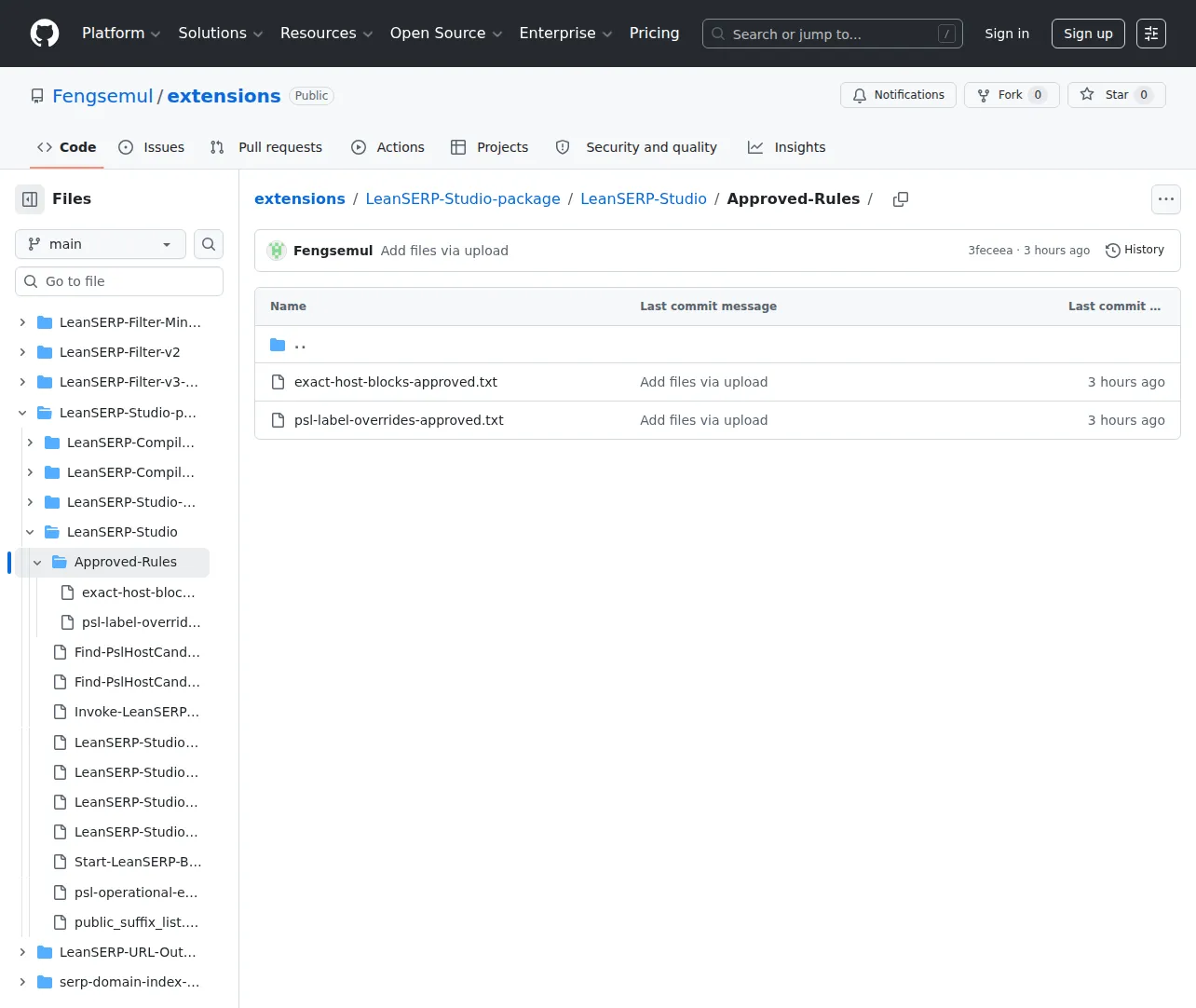Open History via the clock icon
Screen dimensions: 1196x1008
tap(1135, 251)
